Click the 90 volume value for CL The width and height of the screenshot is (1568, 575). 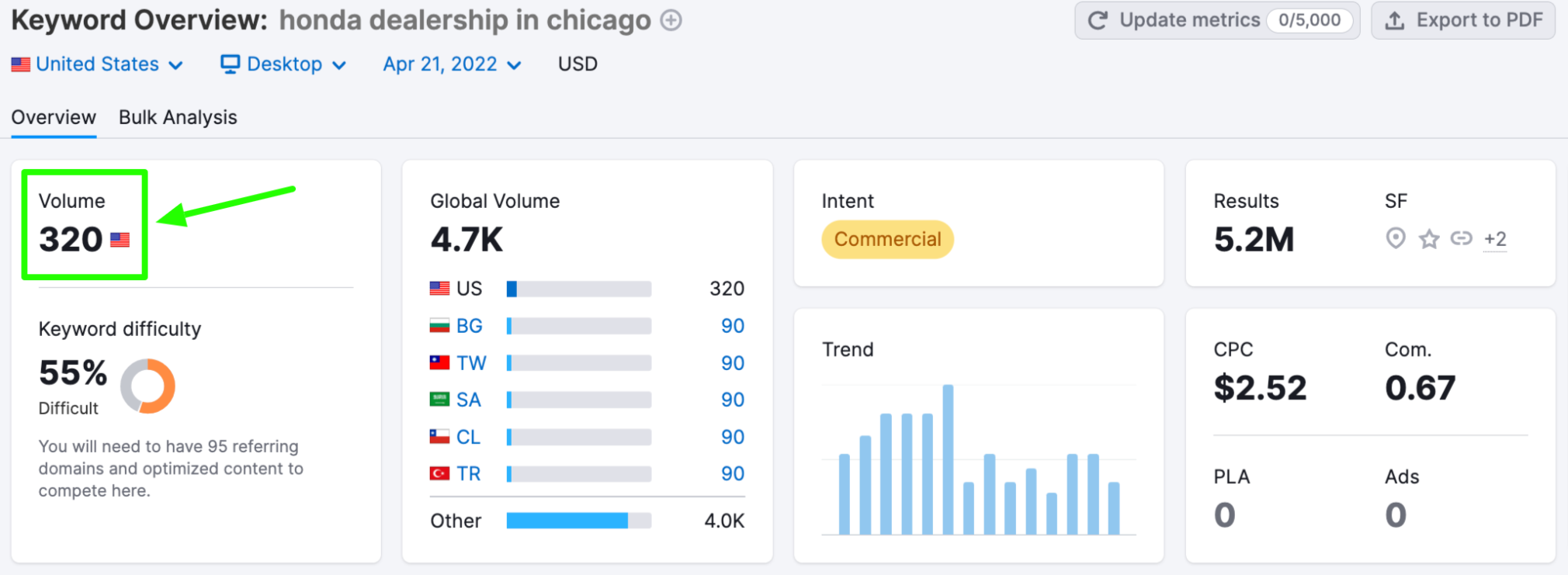tap(733, 437)
